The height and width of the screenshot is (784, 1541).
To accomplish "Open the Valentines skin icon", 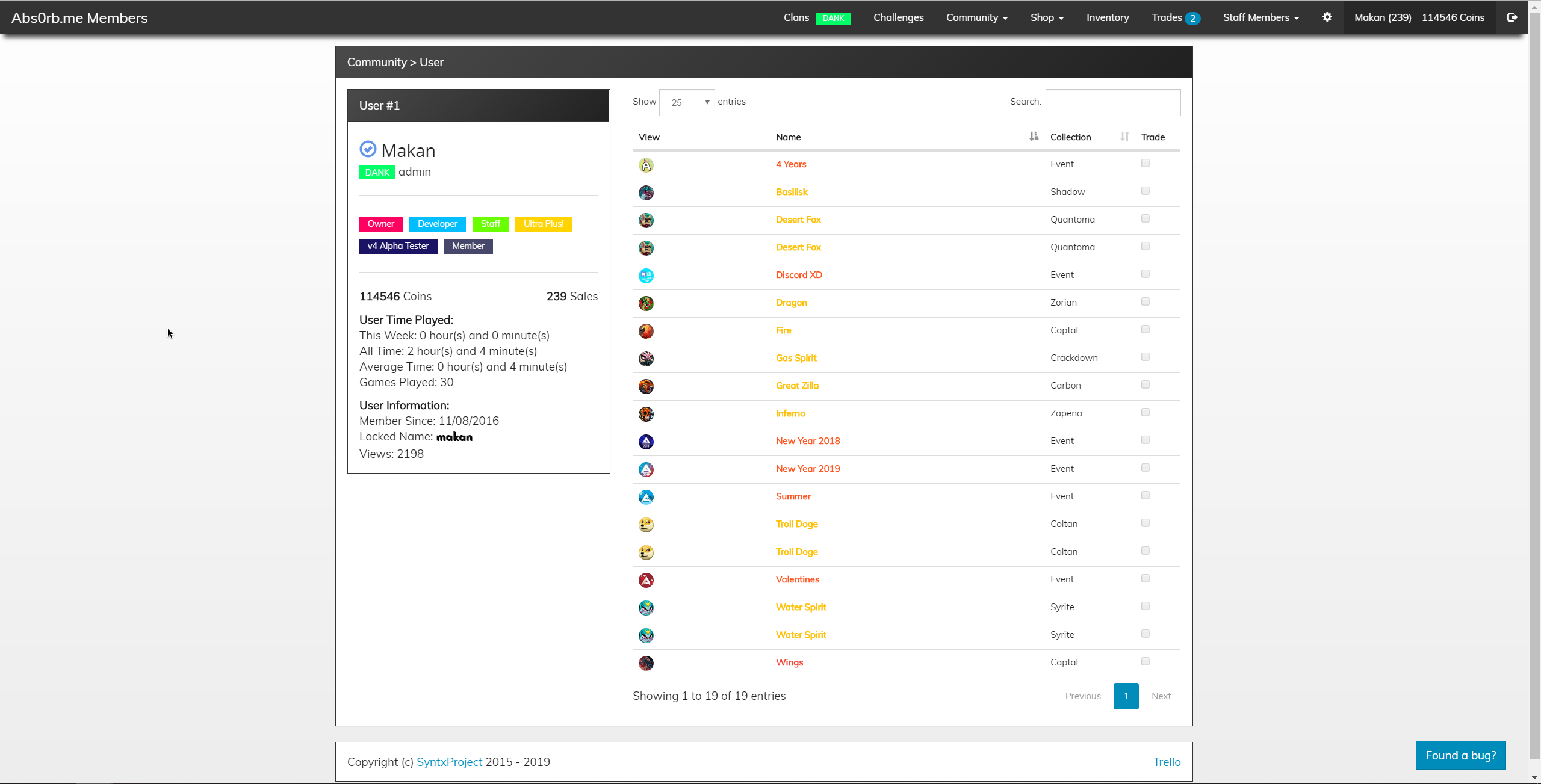I will coord(646,580).
